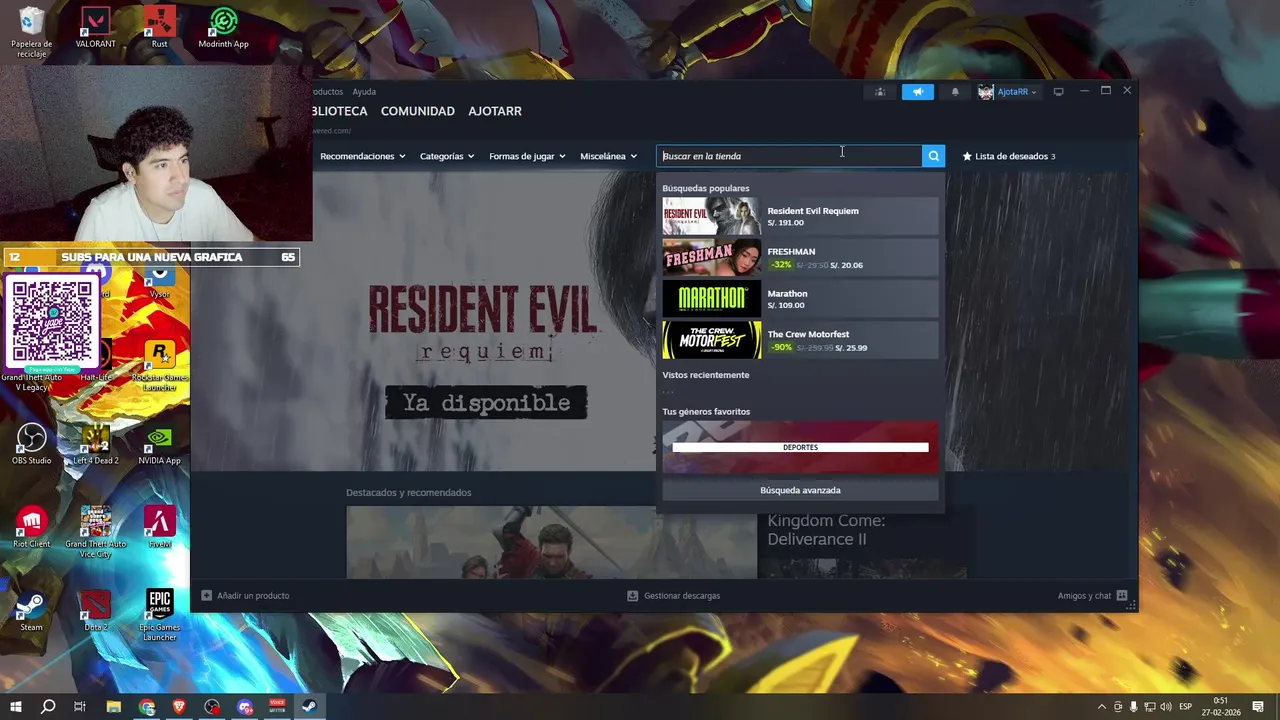Click Gestionar descargas label
This screenshot has height=720, width=1280.
pyautogui.click(x=682, y=595)
